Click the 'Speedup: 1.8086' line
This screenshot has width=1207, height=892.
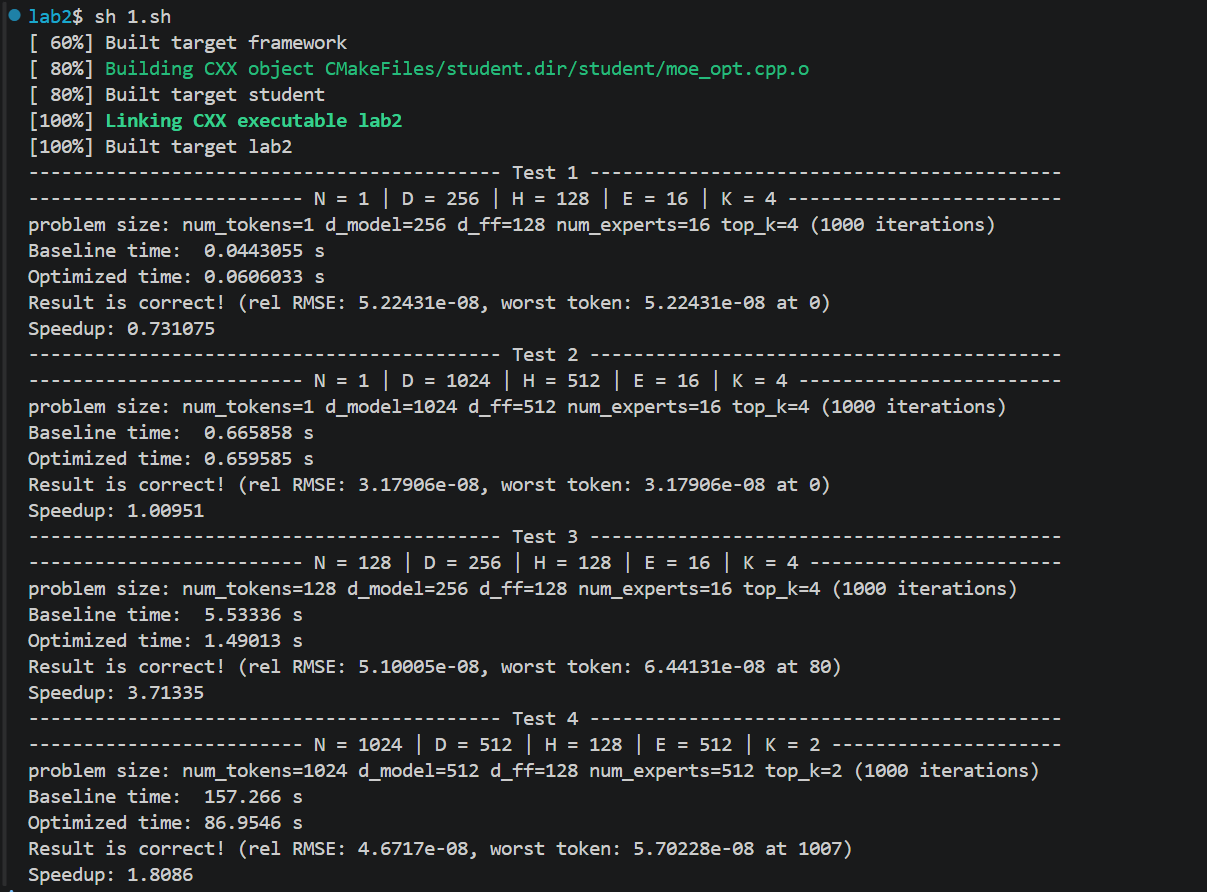click(110, 875)
